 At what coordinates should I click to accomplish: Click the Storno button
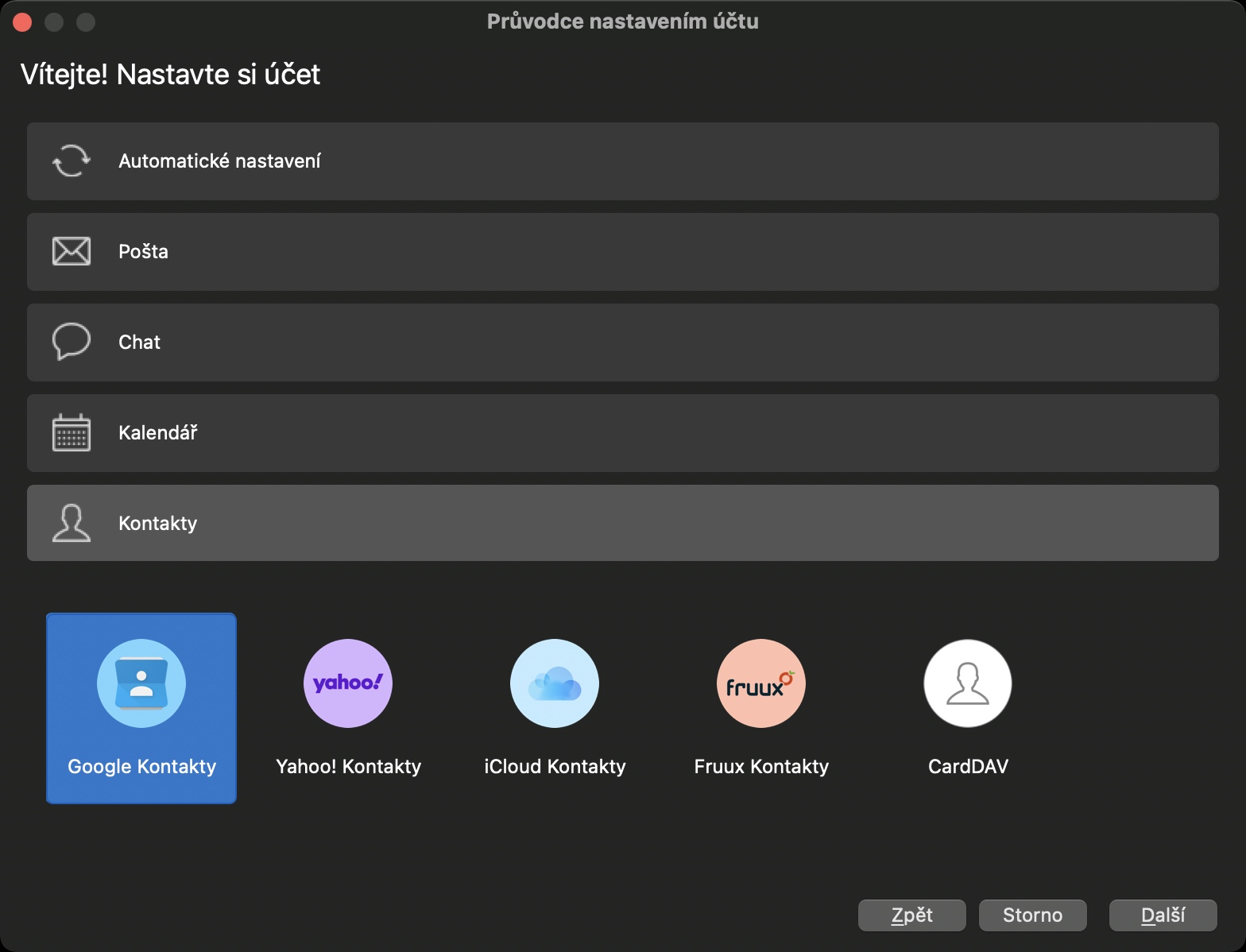coord(1032,915)
